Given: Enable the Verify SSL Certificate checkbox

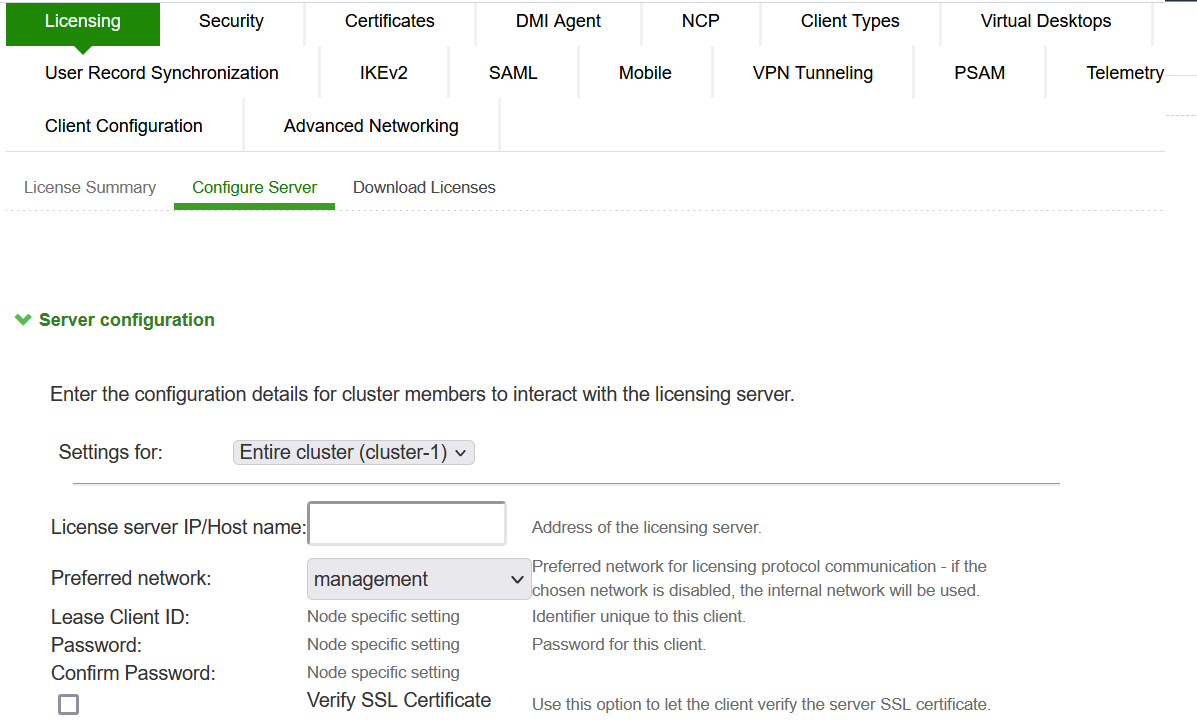Looking at the screenshot, I should [68, 704].
